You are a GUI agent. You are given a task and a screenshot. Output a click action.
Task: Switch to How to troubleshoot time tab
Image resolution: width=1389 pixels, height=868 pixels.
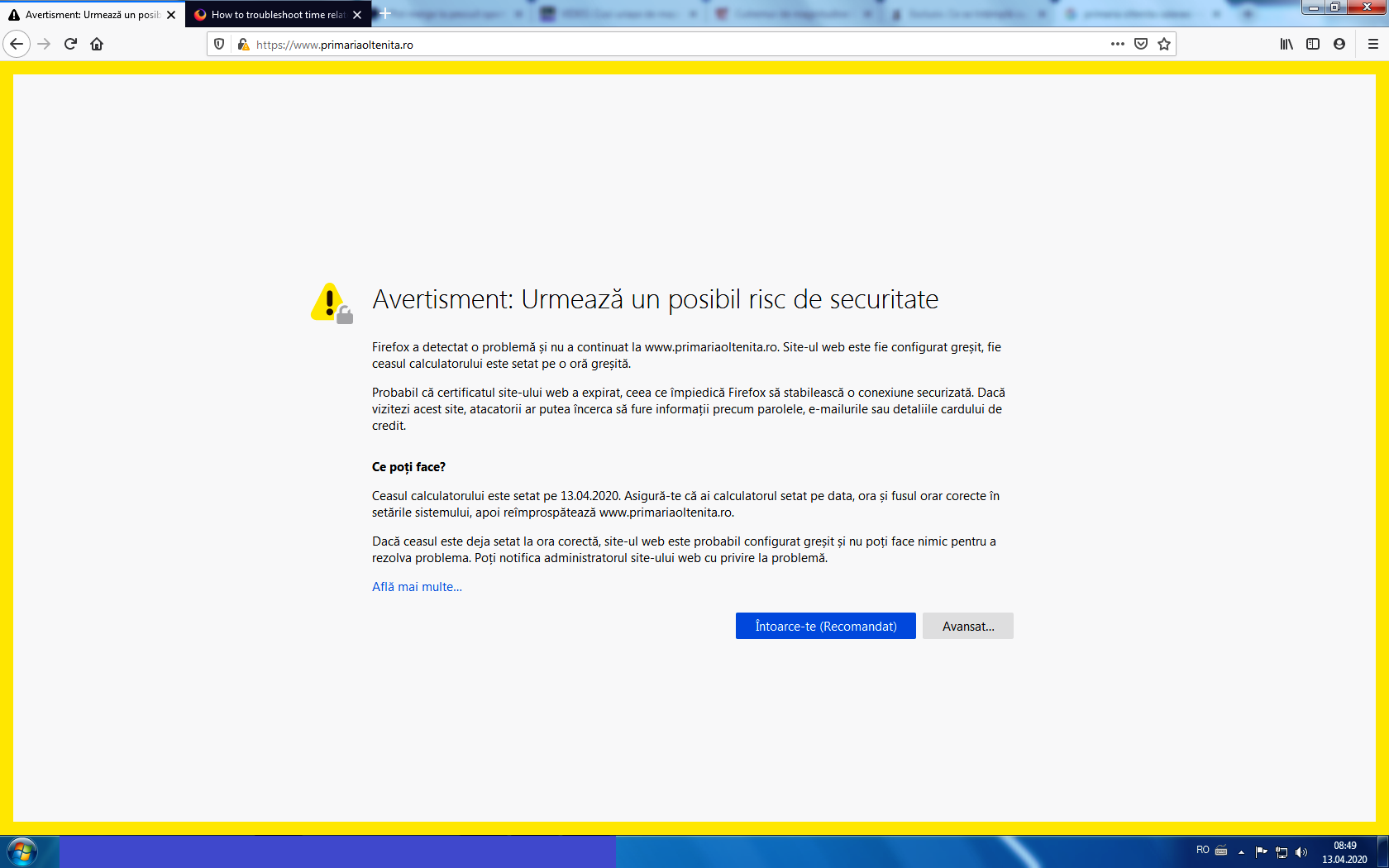[x=279, y=15]
